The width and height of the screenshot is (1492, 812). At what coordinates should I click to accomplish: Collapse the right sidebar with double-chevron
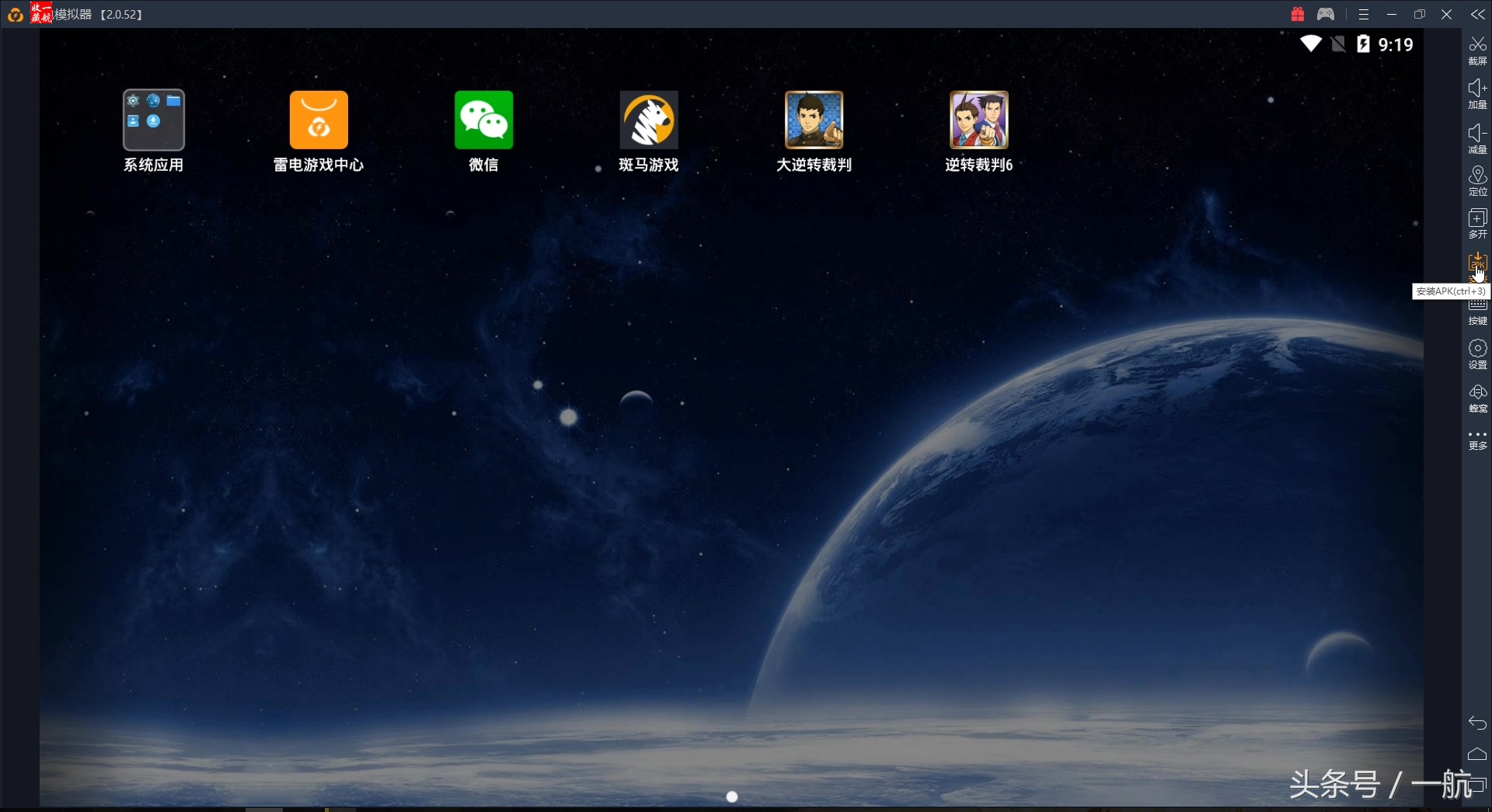click(x=1477, y=14)
